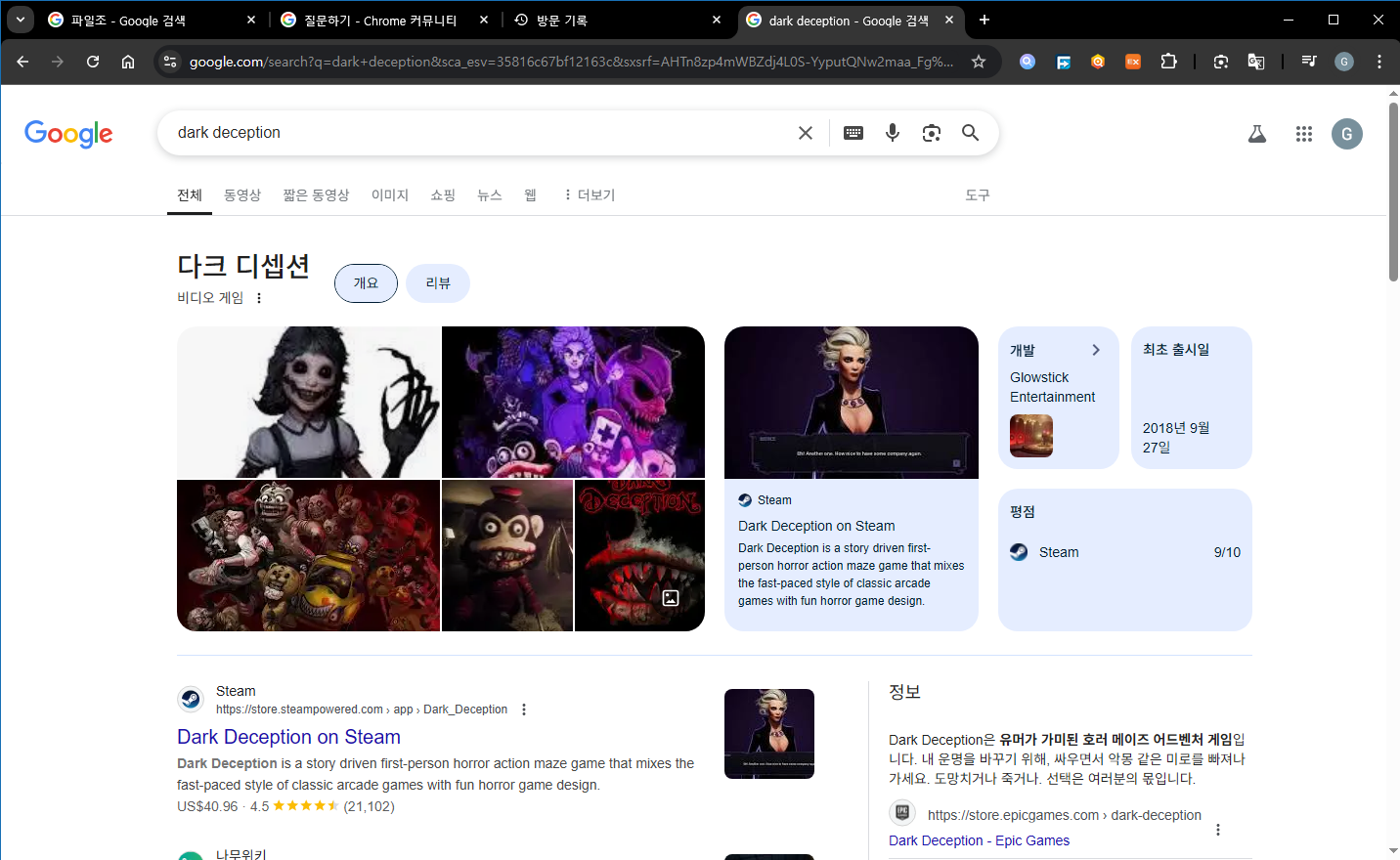The height and width of the screenshot is (860, 1400).
Task: Open the tab search dropdown
Action: (x=21, y=20)
